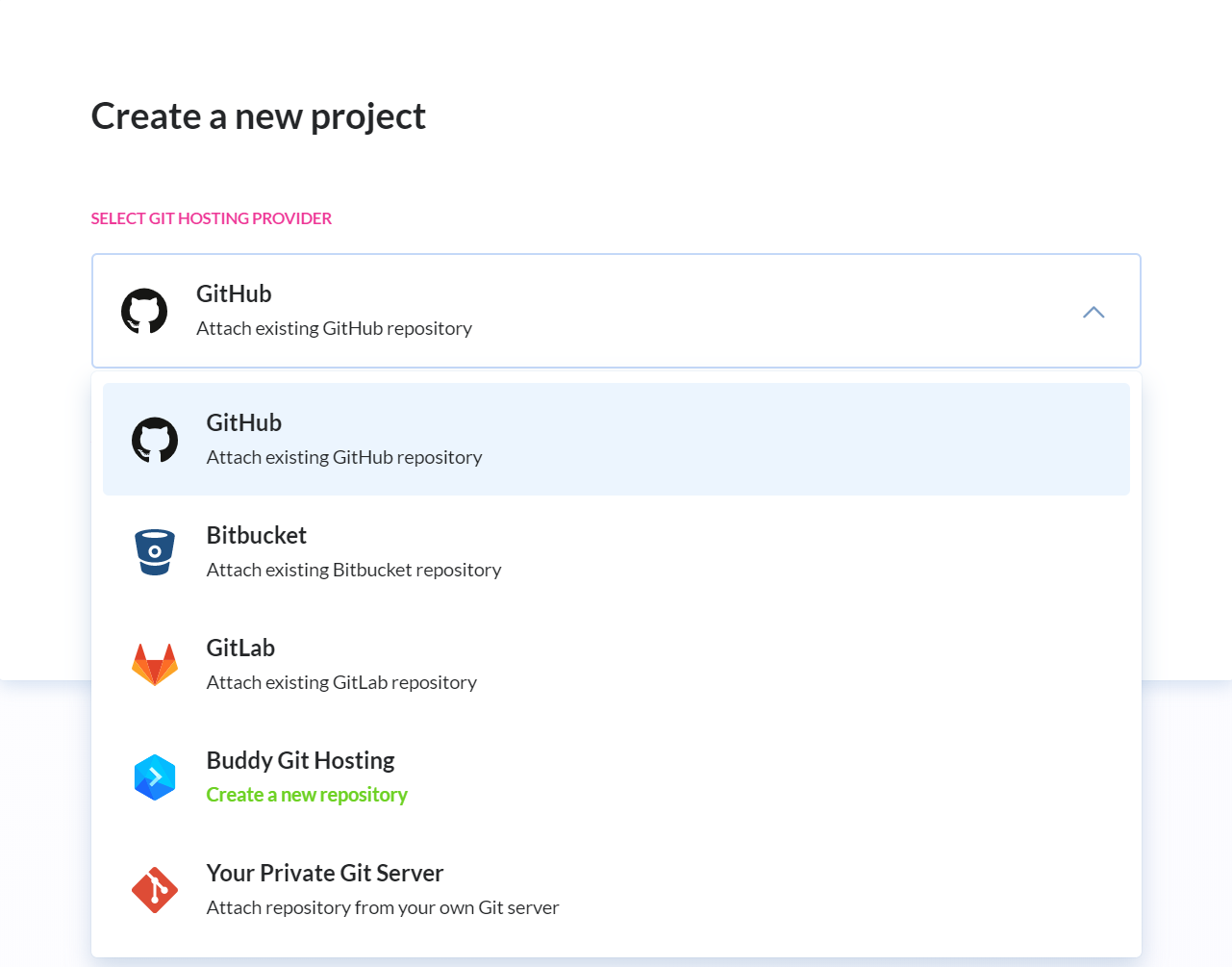The height and width of the screenshot is (967, 1232).
Task: Choose GitLab from the provider list
Action: pyautogui.click(x=616, y=665)
